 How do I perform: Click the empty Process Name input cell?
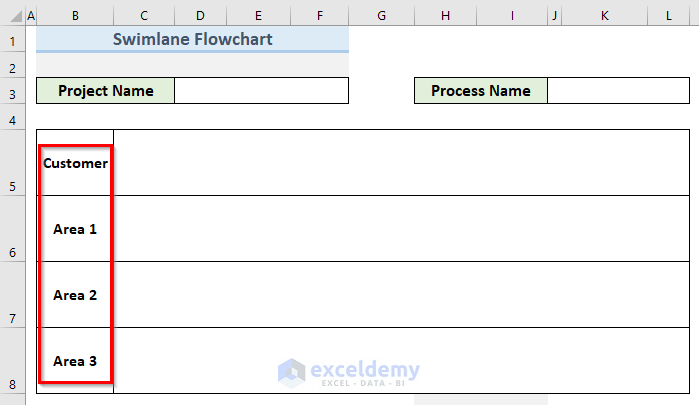(618, 91)
